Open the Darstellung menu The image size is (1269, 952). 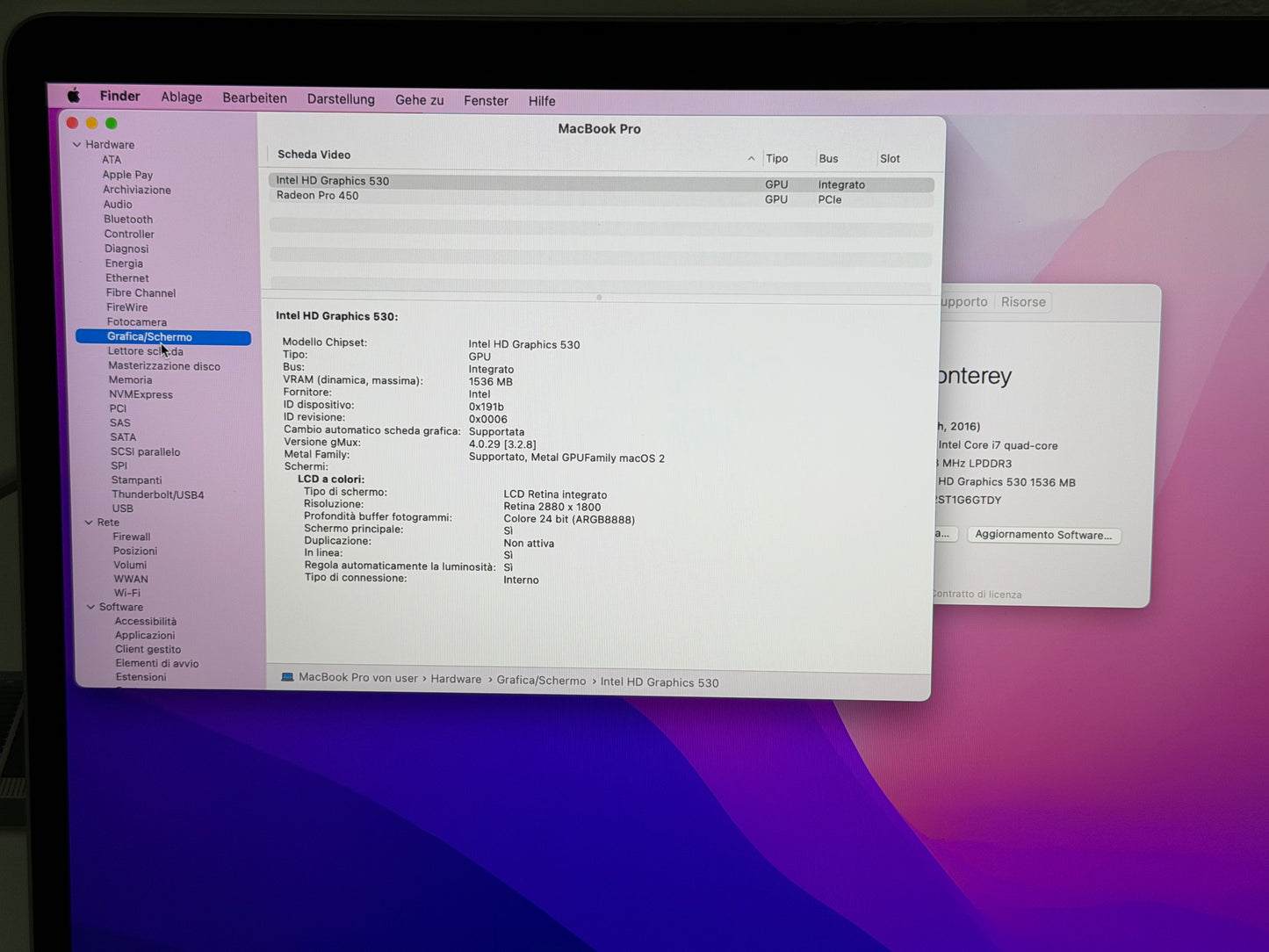pyautogui.click(x=341, y=99)
